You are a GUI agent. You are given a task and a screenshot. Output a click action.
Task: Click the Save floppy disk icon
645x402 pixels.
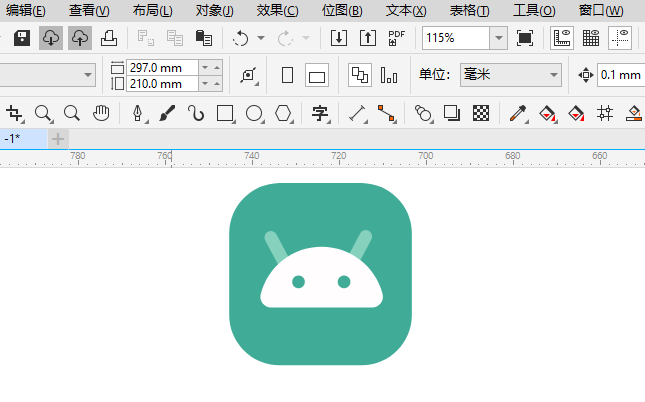(22, 38)
